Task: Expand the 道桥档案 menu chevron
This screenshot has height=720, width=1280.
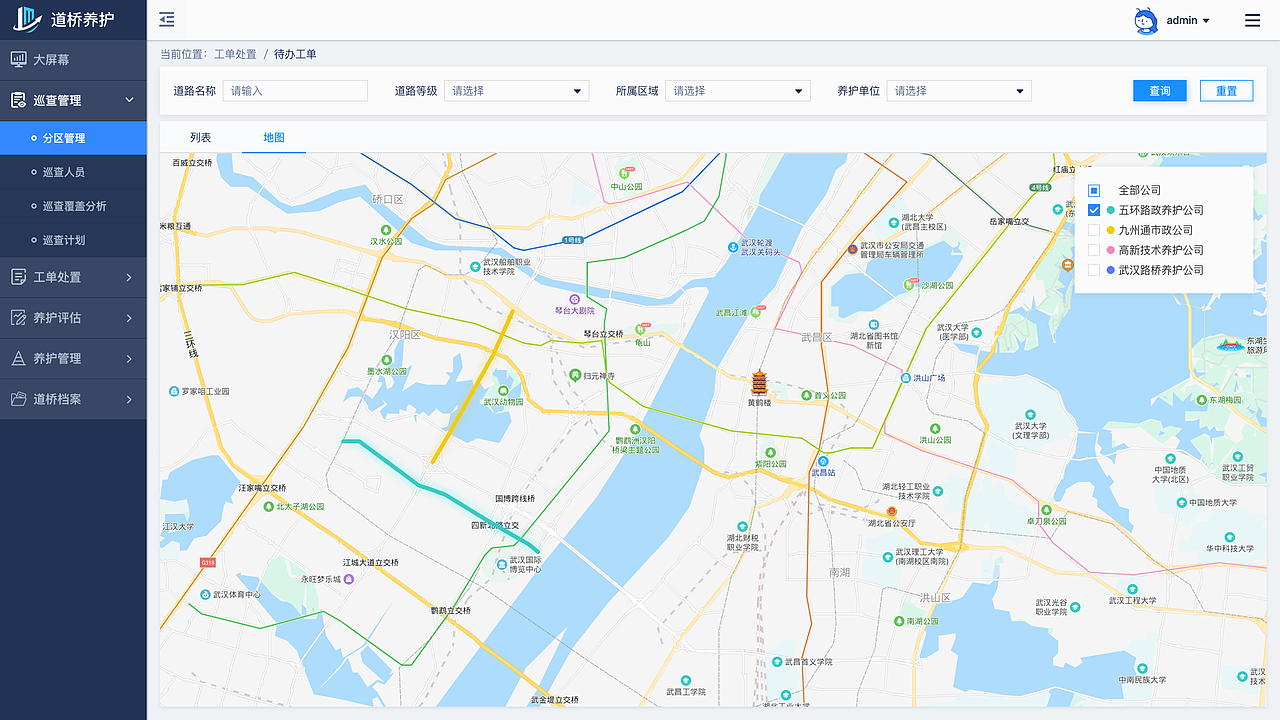Action: point(129,399)
